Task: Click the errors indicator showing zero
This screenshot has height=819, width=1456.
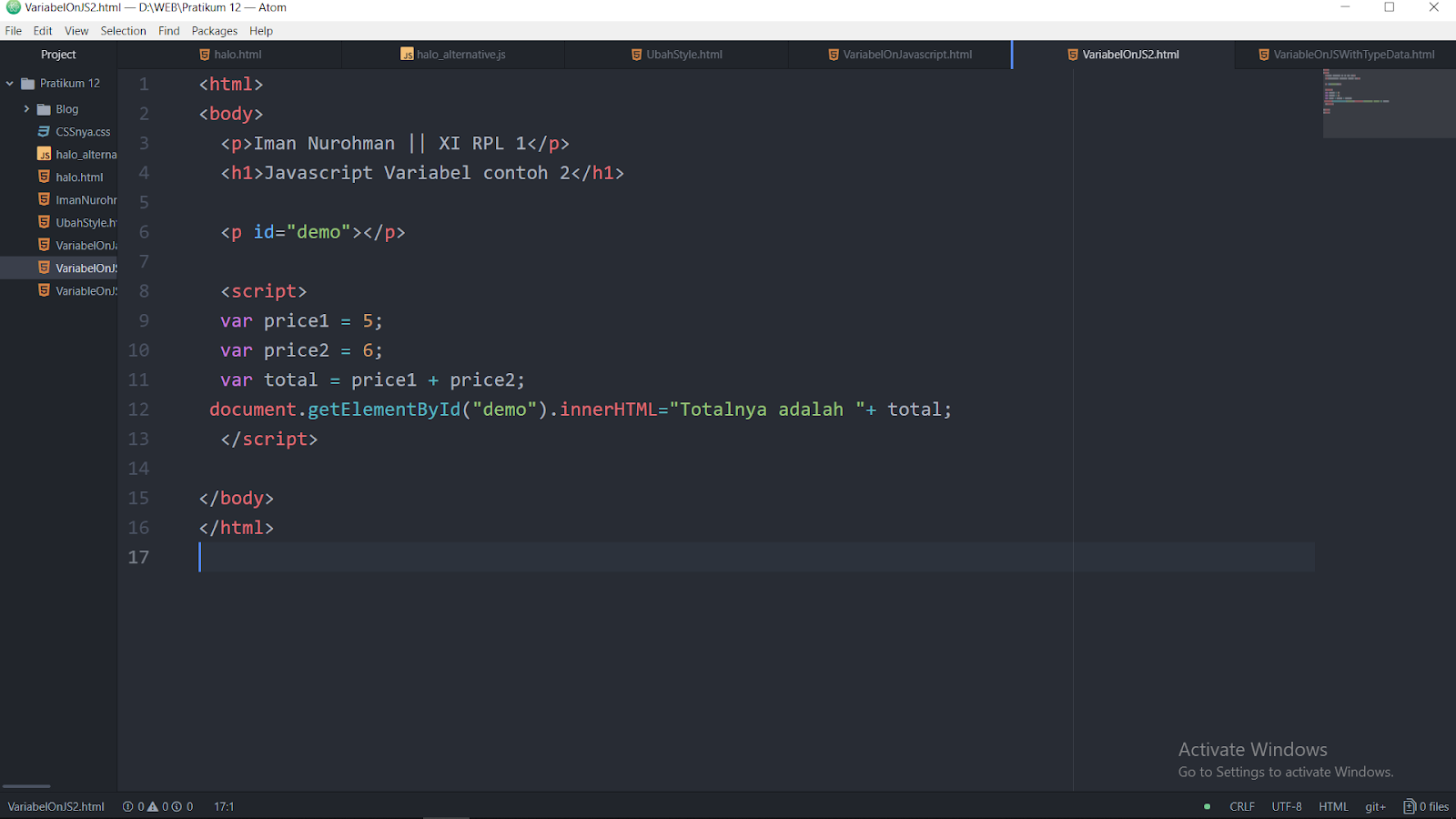Action: click(128, 806)
